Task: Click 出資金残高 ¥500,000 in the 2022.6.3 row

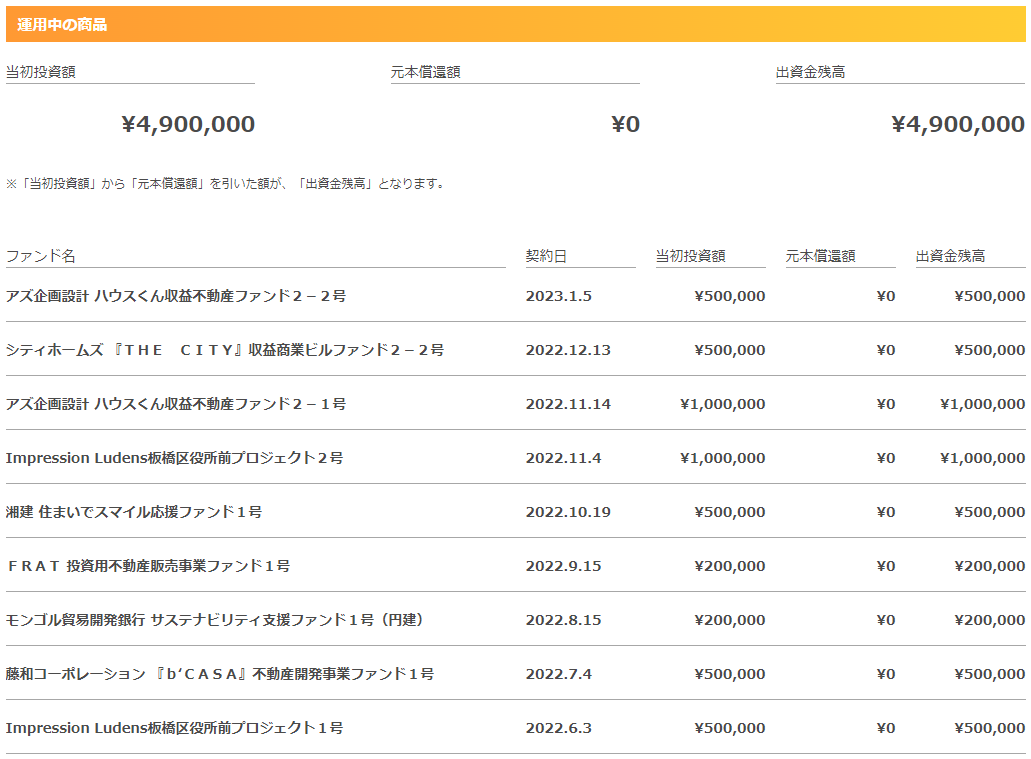Action: [x=990, y=727]
